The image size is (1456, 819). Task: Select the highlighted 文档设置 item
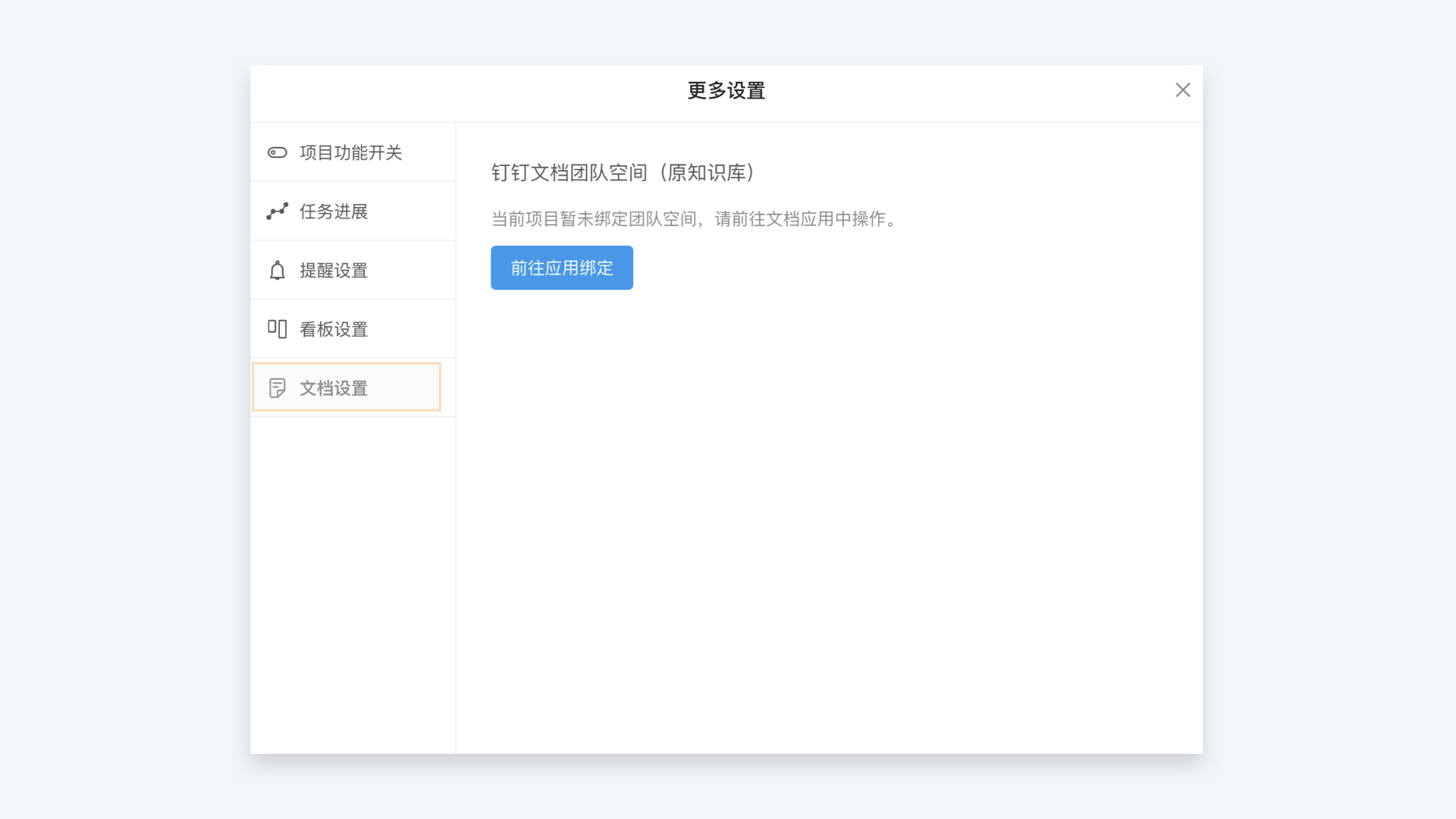(x=334, y=388)
